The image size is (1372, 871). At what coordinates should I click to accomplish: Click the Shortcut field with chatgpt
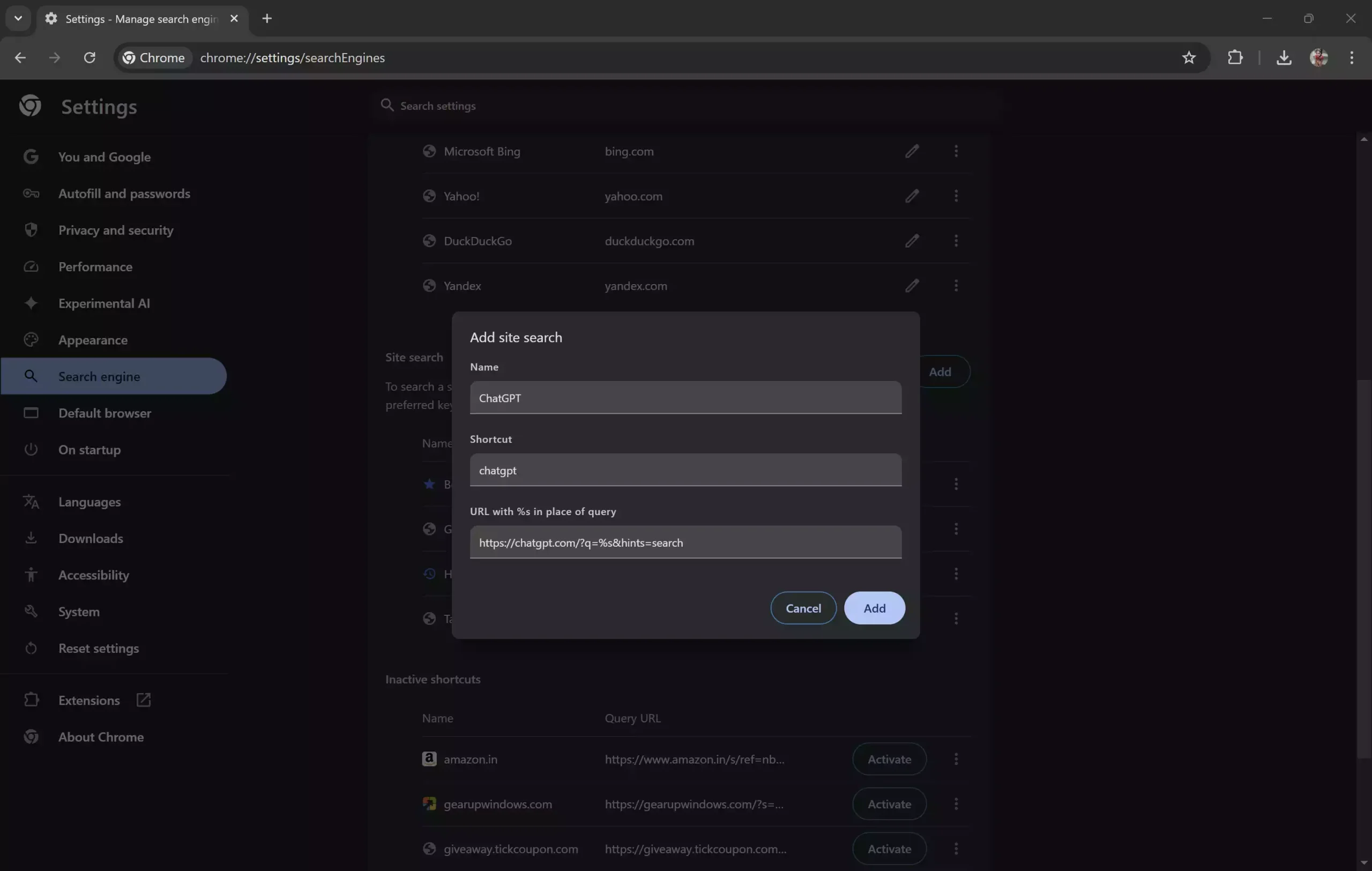pyautogui.click(x=685, y=470)
